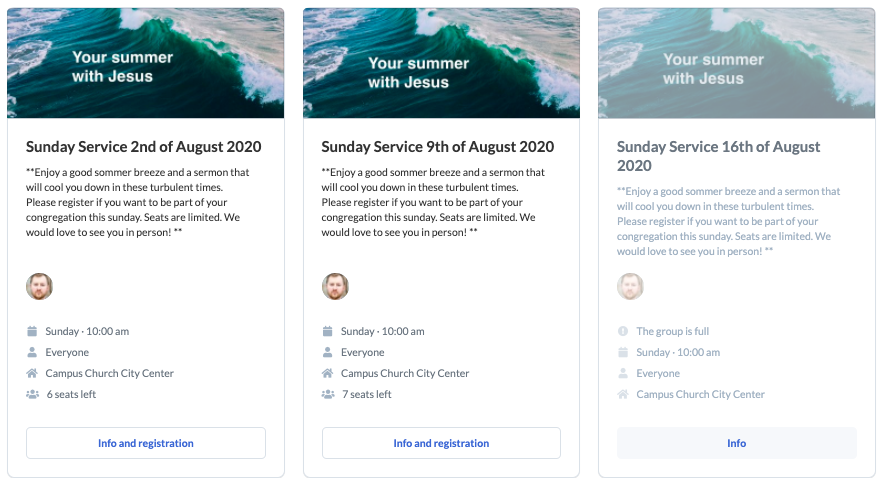Click home icon on 2nd of August card
This screenshot has width=882, height=478.
[32, 373]
